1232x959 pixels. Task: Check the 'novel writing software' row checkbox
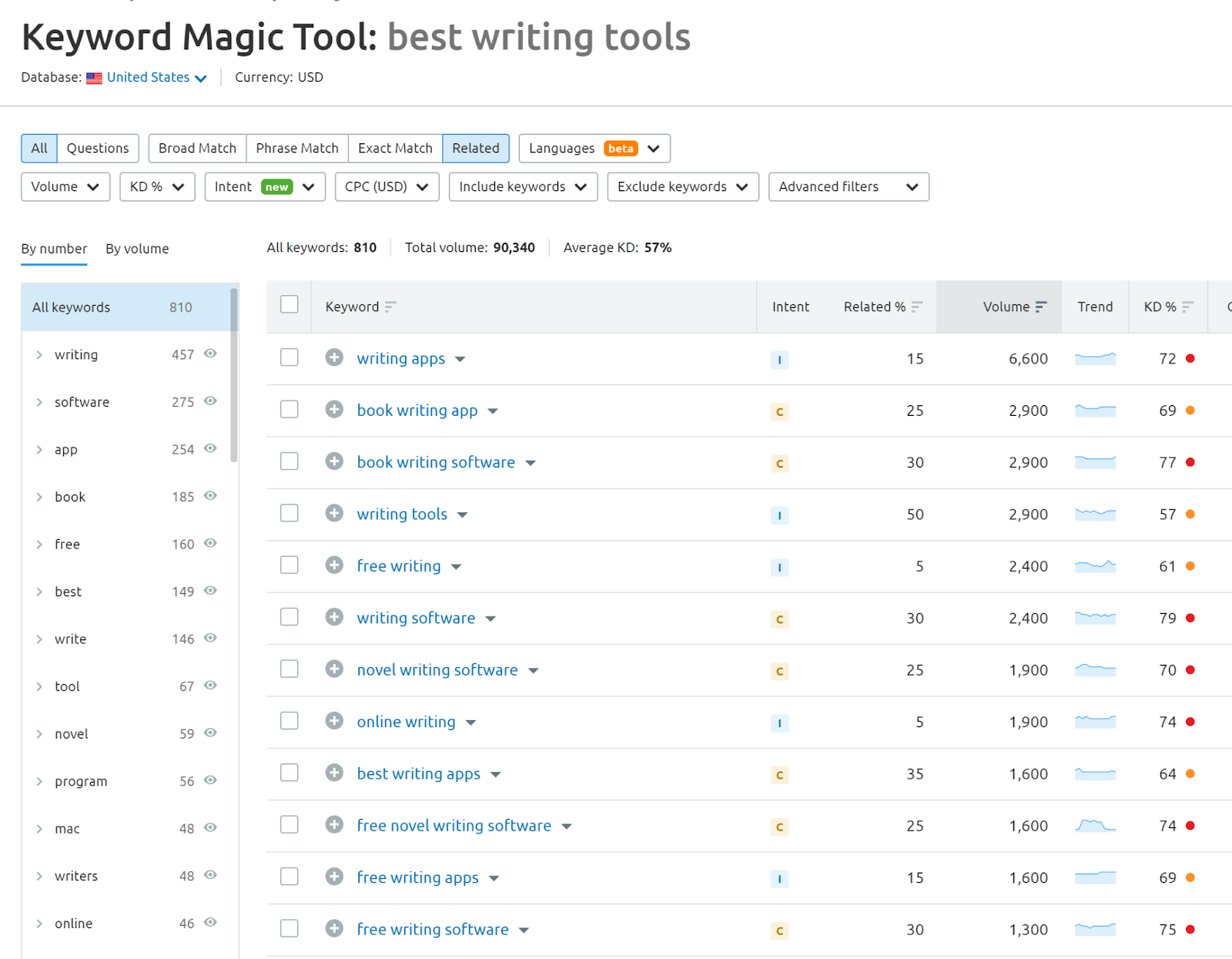tap(290, 669)
